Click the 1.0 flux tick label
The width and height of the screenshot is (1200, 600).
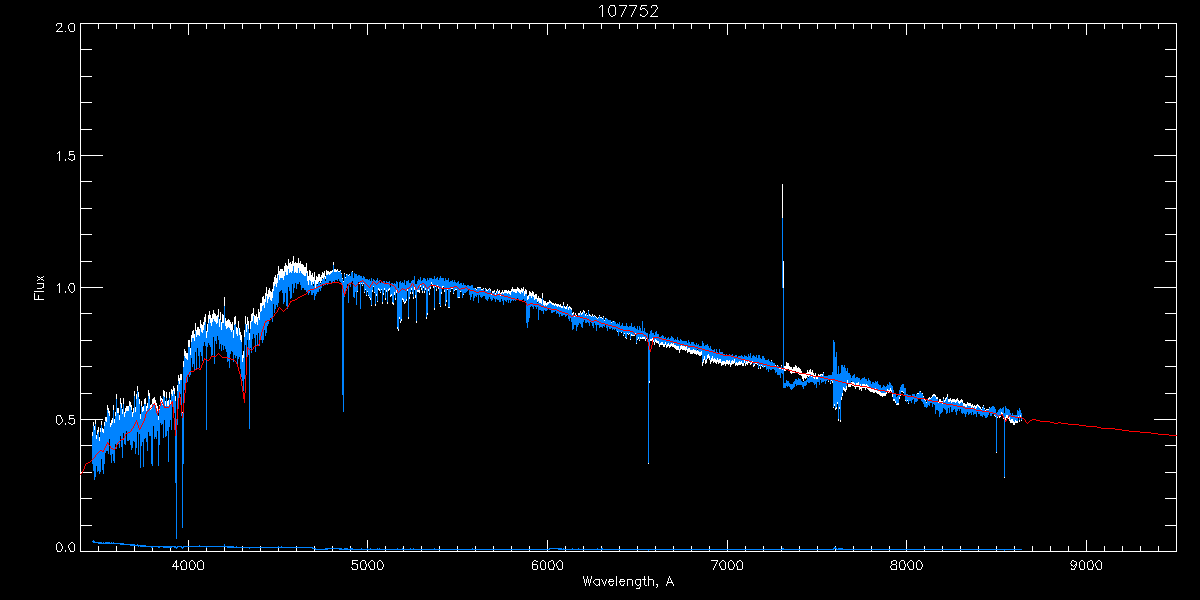point(65,288)
